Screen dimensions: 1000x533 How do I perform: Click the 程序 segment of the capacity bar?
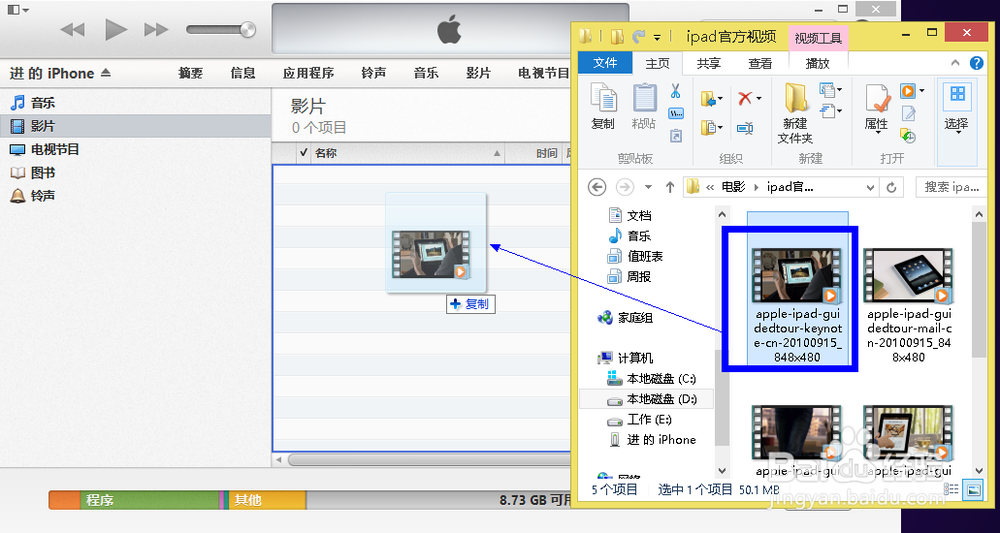tap(149, 500)
